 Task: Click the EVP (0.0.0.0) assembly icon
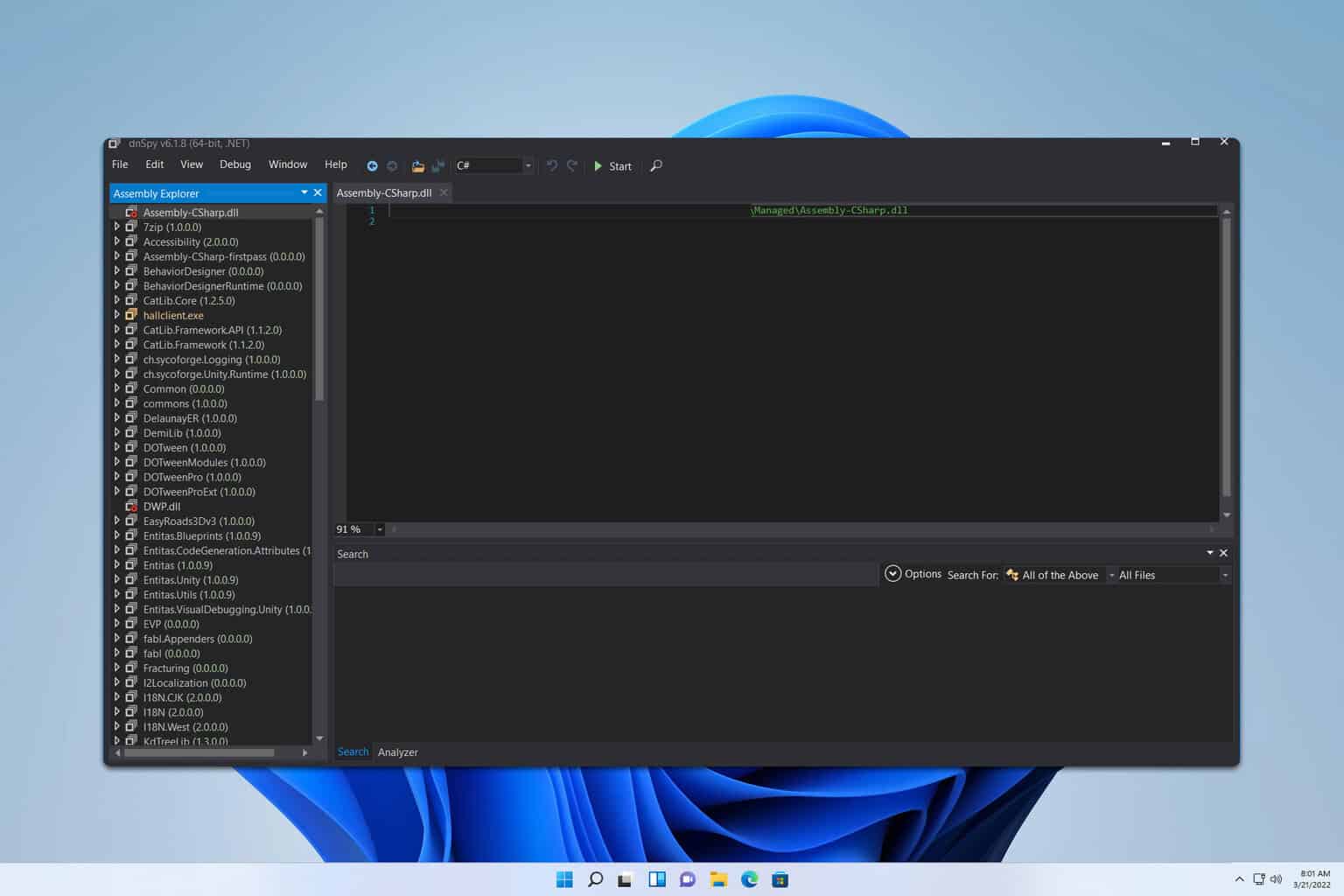click(131, 624)
